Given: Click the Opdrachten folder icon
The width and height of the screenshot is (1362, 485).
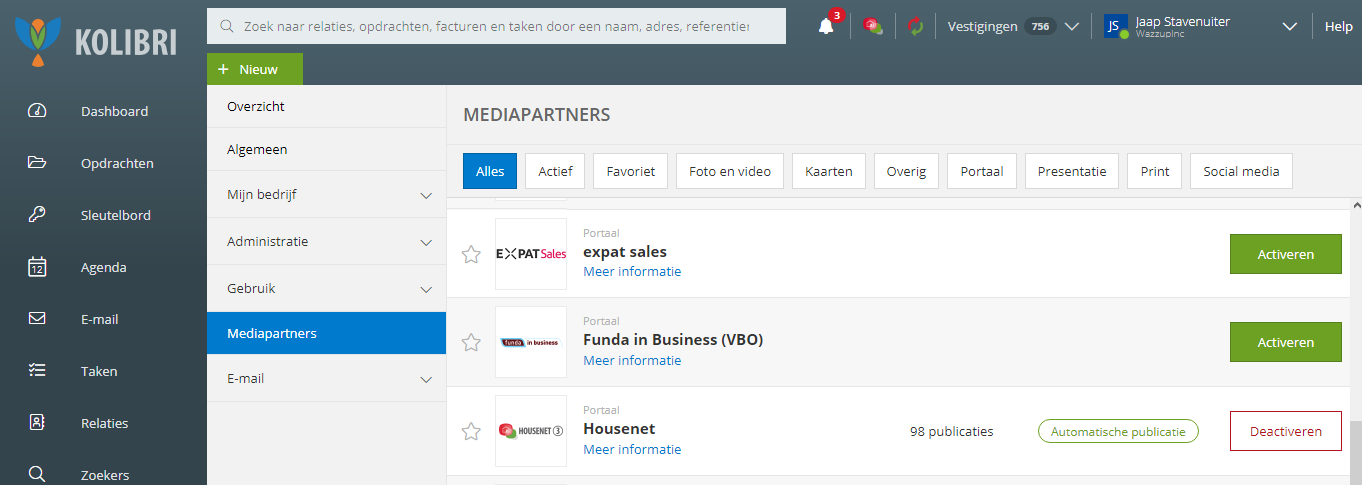Looking at the screenshot, I should [x=37, y=163].
